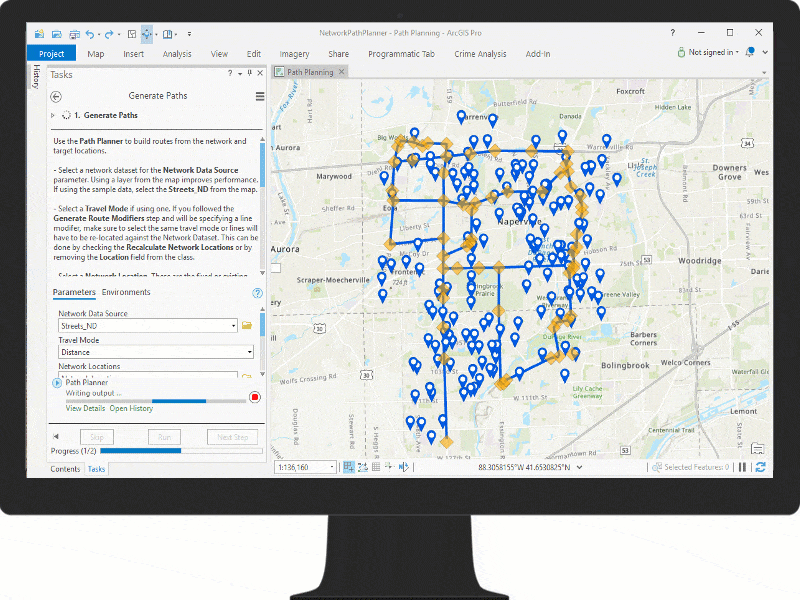Click the notifications bell icon
The height and width of the screenshot is (600, 800).
click(750, 52)
